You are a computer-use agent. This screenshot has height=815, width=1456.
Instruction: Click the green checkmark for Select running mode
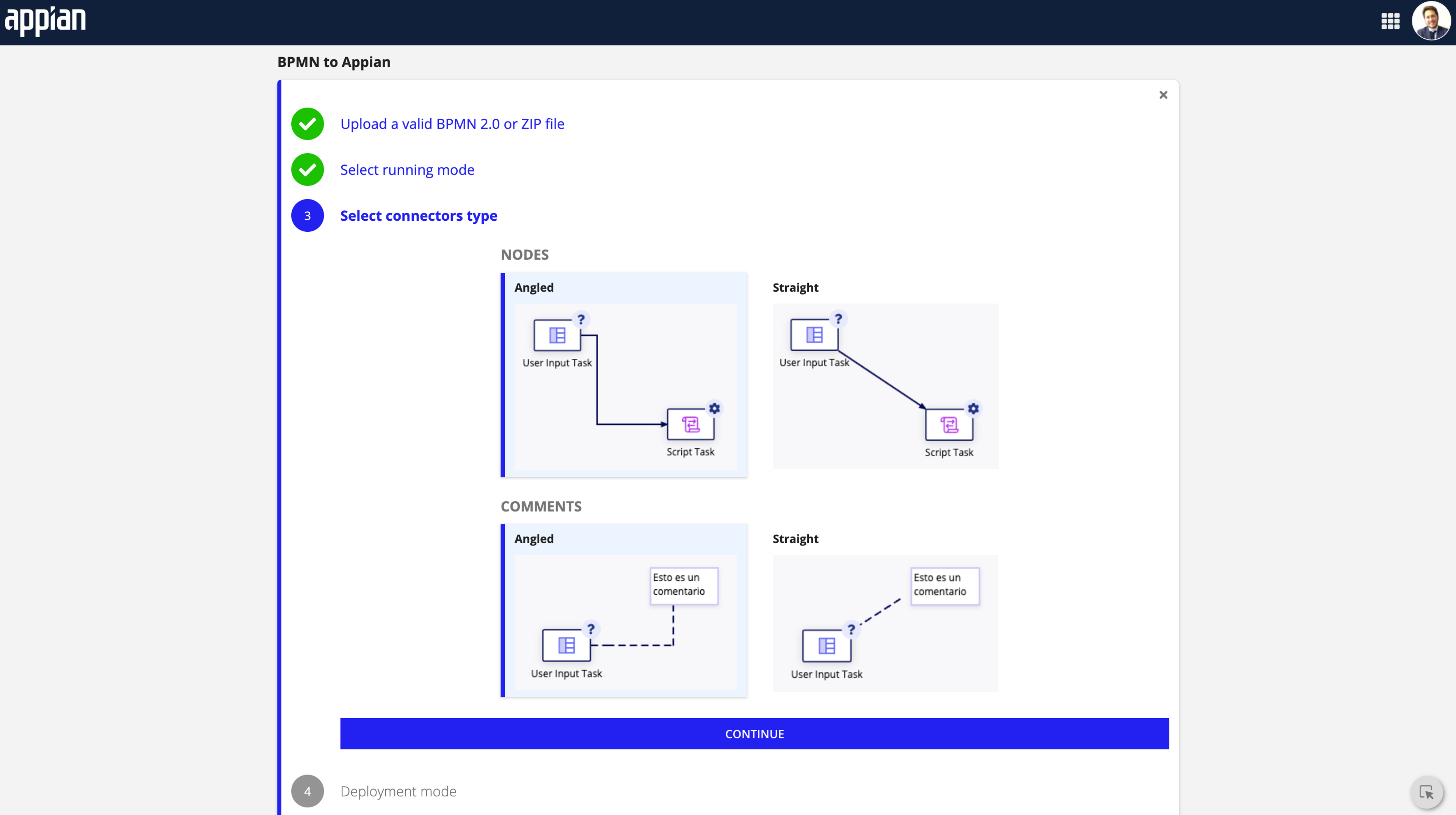coord(308,170)
